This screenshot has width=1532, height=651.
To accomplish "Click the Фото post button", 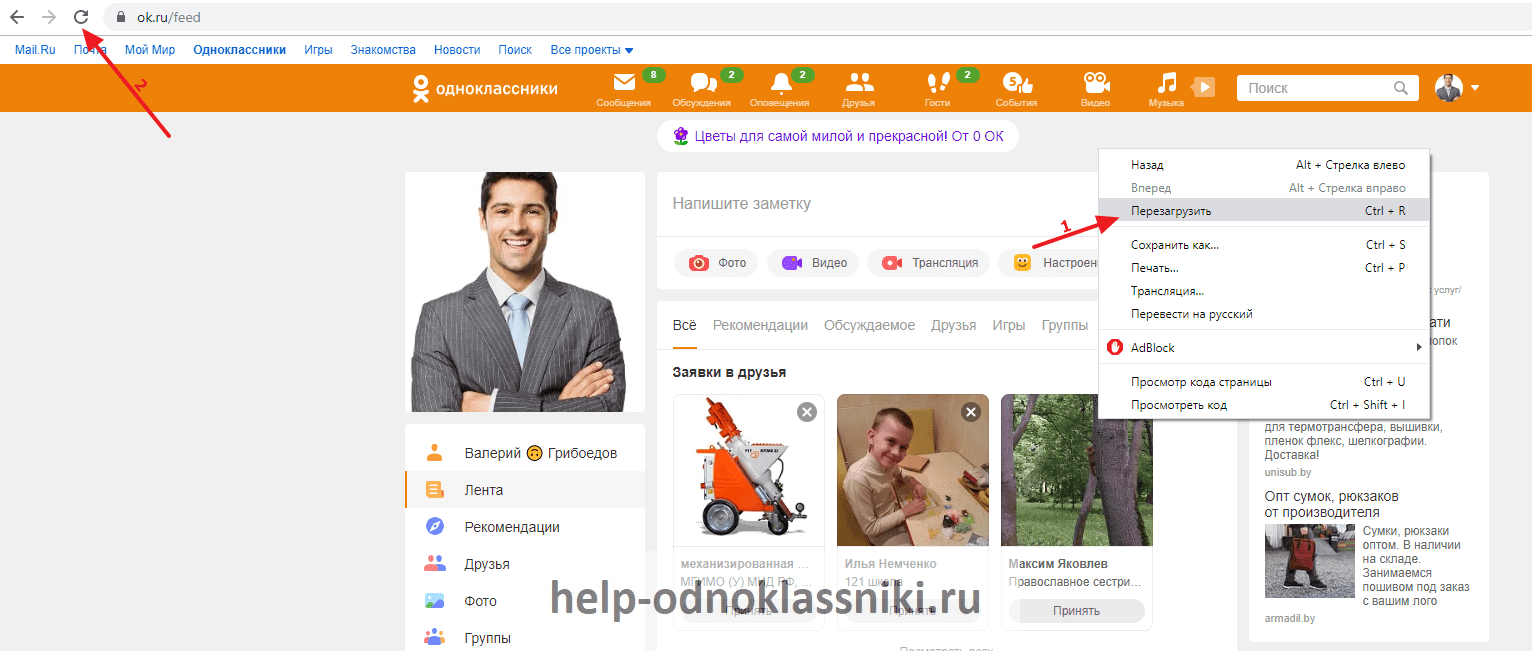I will [717, 263].
